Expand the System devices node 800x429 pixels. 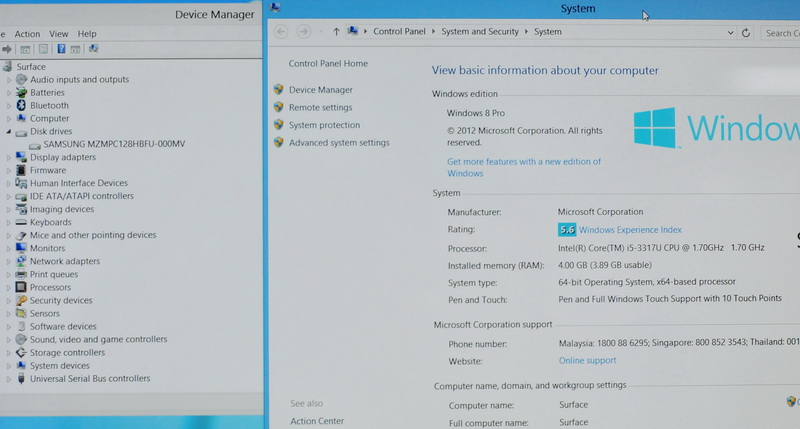pyautogui.click(x=8, y=366)
